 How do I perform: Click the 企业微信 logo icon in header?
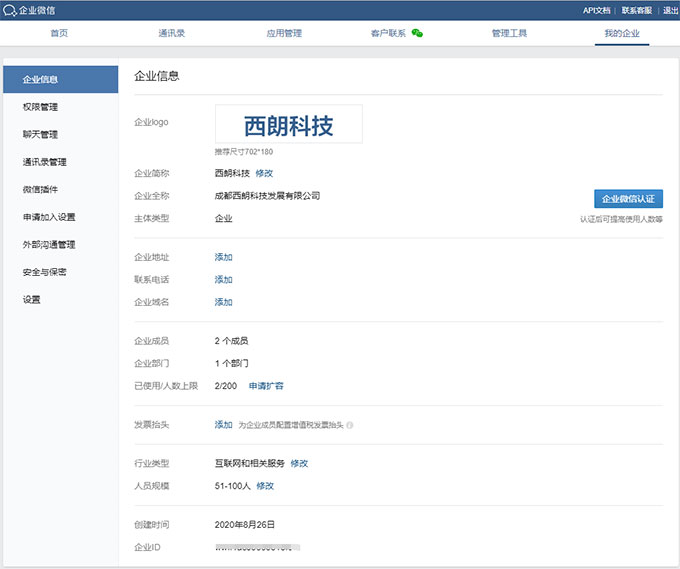click(10, 10)
